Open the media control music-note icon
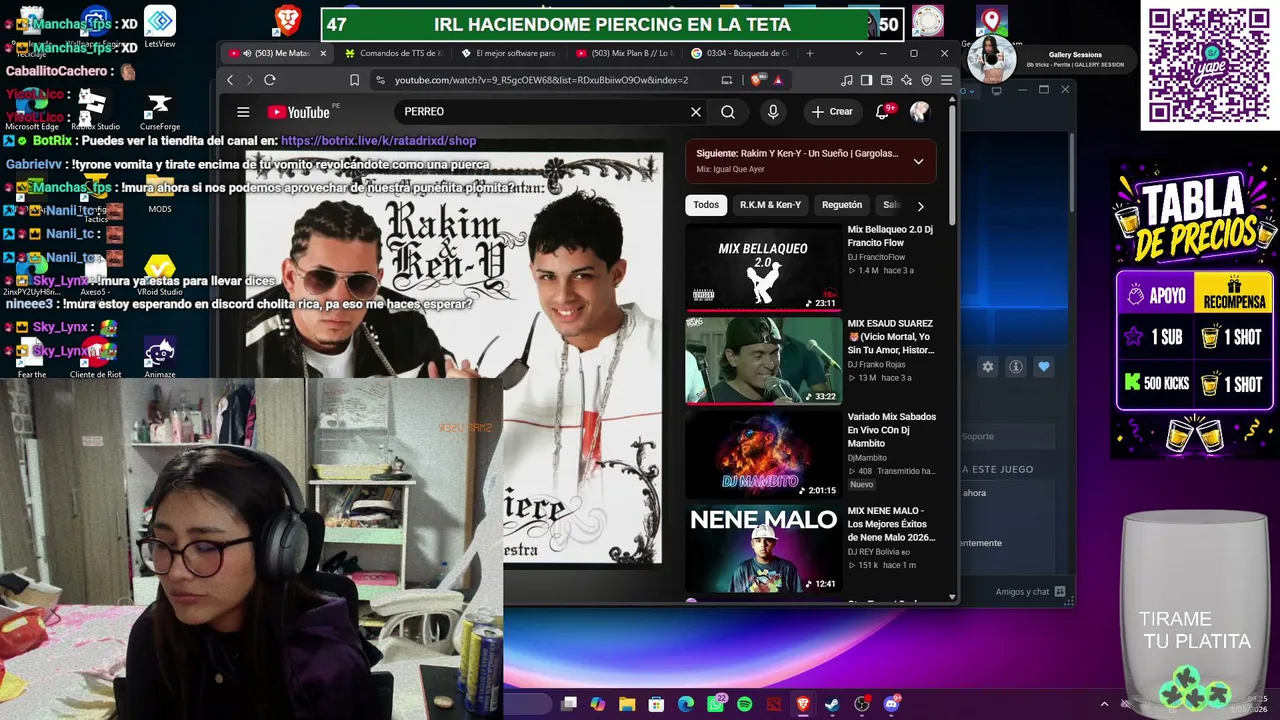Image resolution: width=1280 pixels, height=720 pixels. [x=847, y=80]
